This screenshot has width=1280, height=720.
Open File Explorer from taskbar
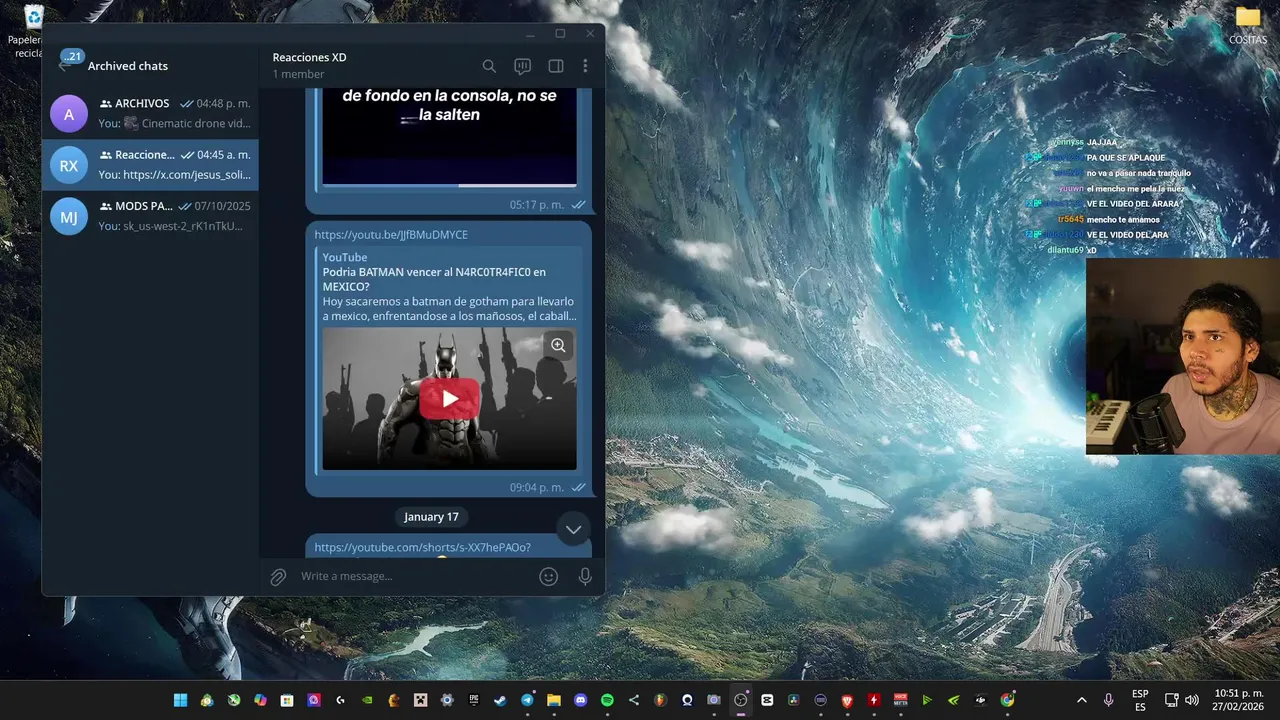click(x=553, y=700)
